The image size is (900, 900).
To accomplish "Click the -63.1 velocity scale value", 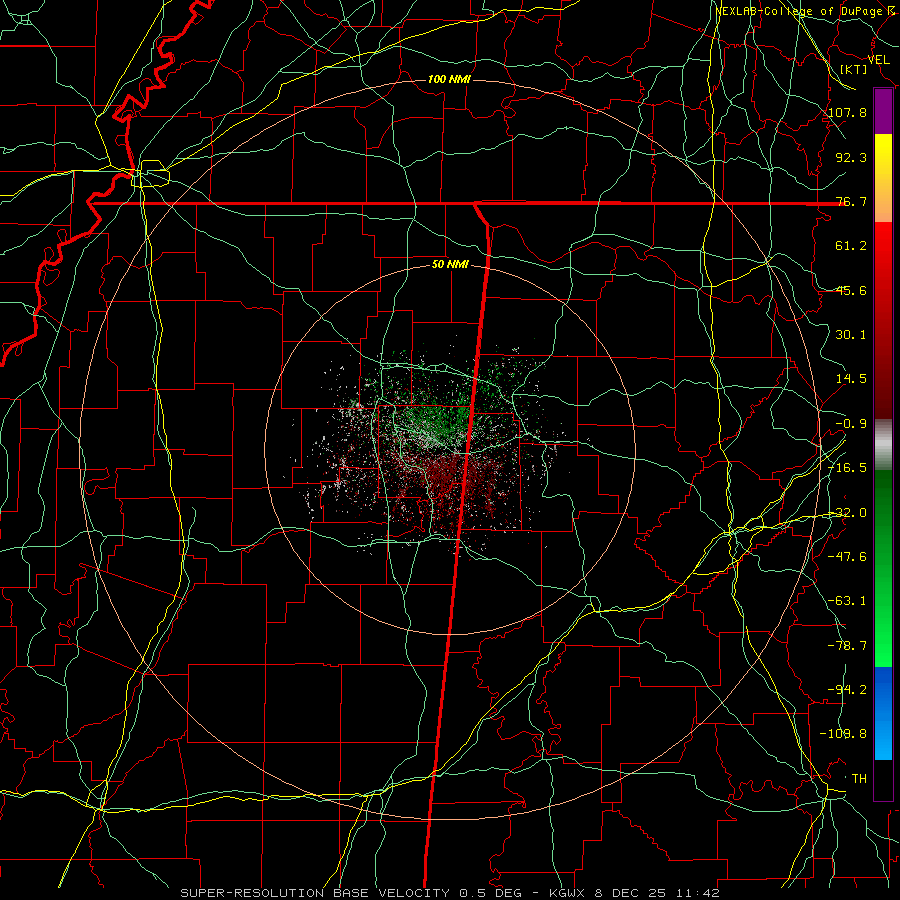I will [x=848, y=601].
